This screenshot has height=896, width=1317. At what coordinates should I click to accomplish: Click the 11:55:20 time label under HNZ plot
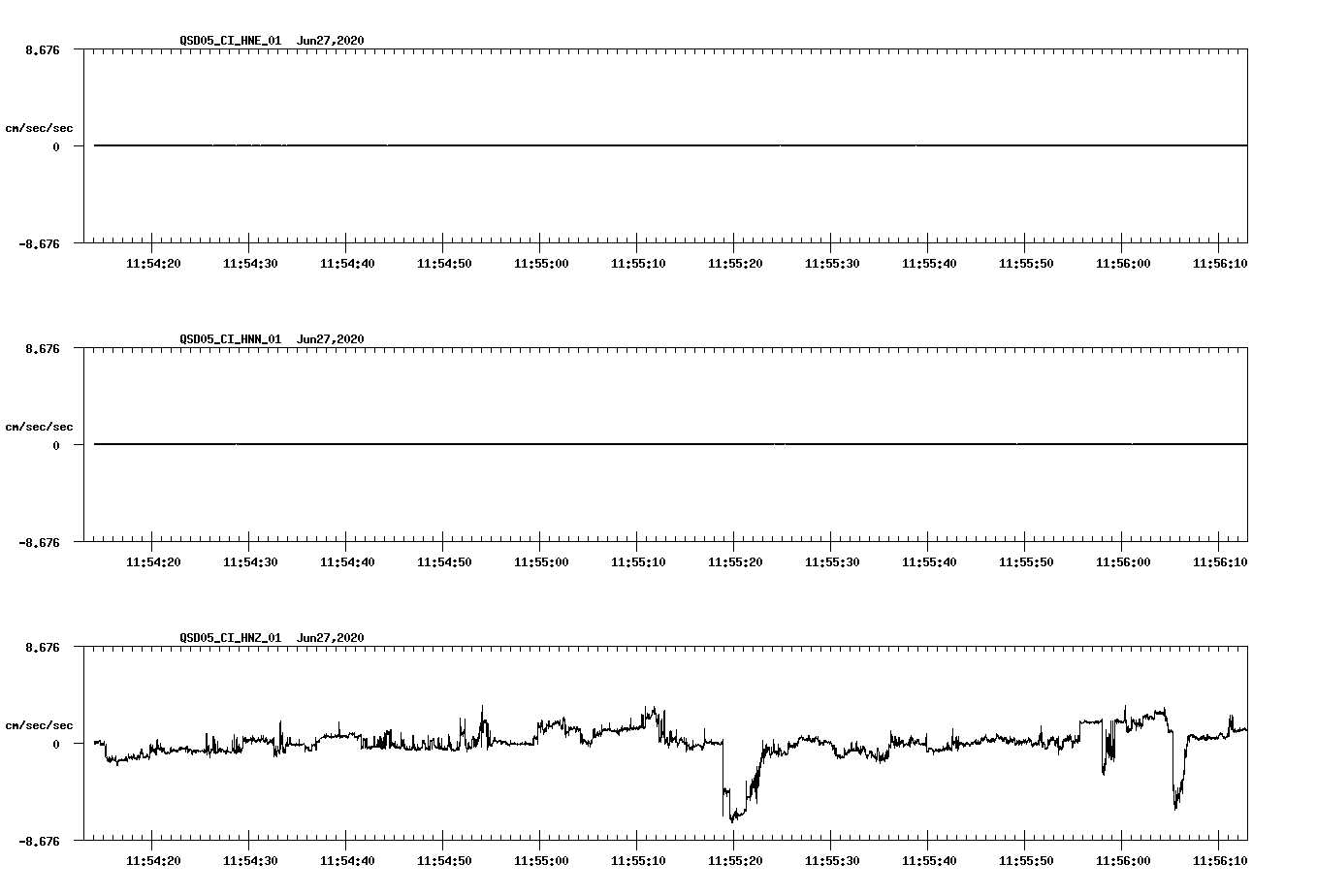(x=735, y=861)
